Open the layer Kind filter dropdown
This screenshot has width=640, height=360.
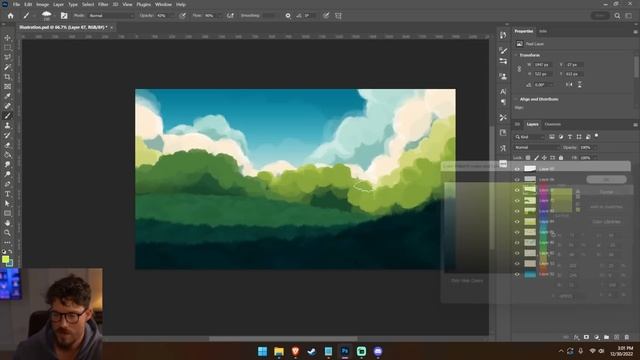pyautogui.click(x=529, y=137)
